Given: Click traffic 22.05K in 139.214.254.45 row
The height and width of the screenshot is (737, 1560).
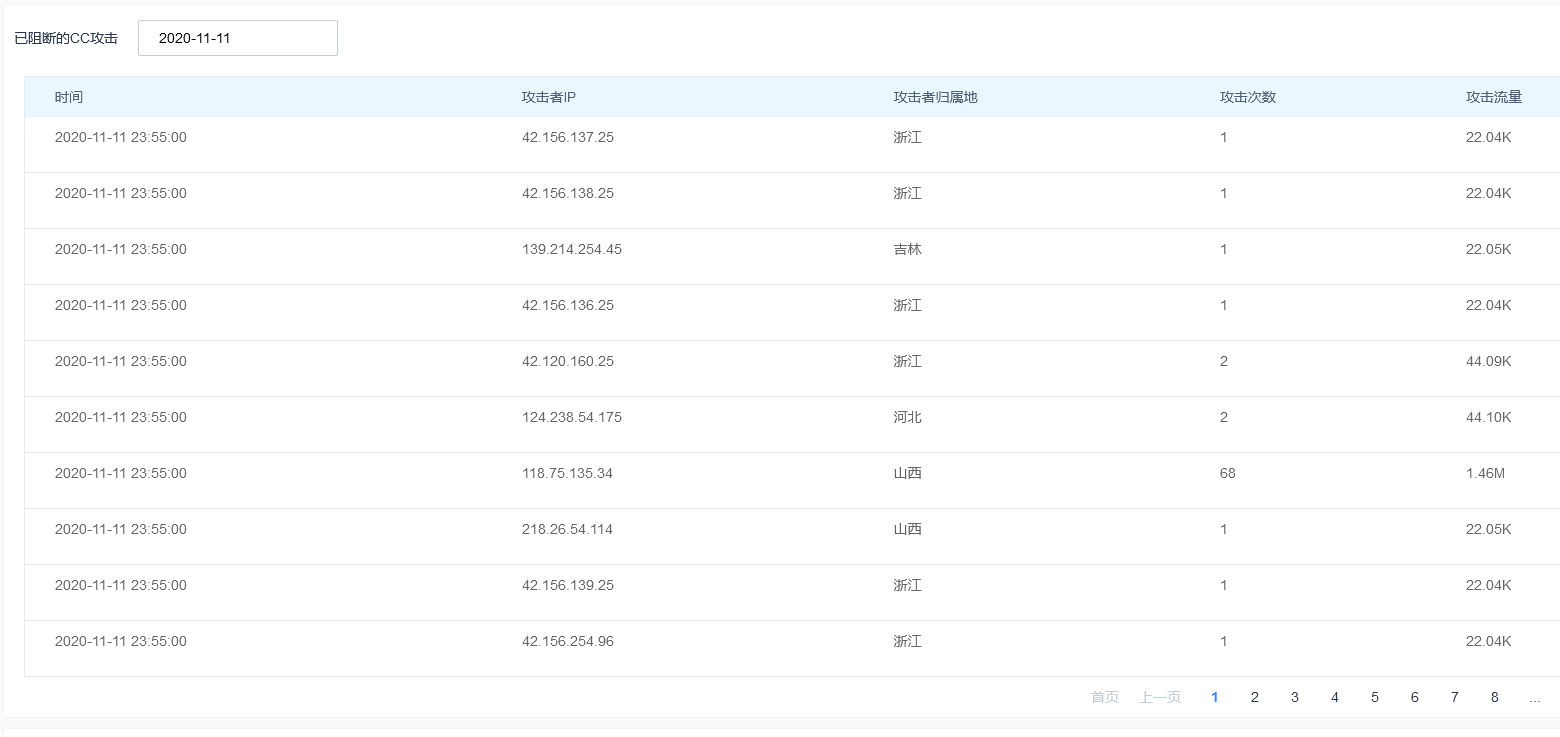Looking at the screenshot, I should (x=1489, y=249).
